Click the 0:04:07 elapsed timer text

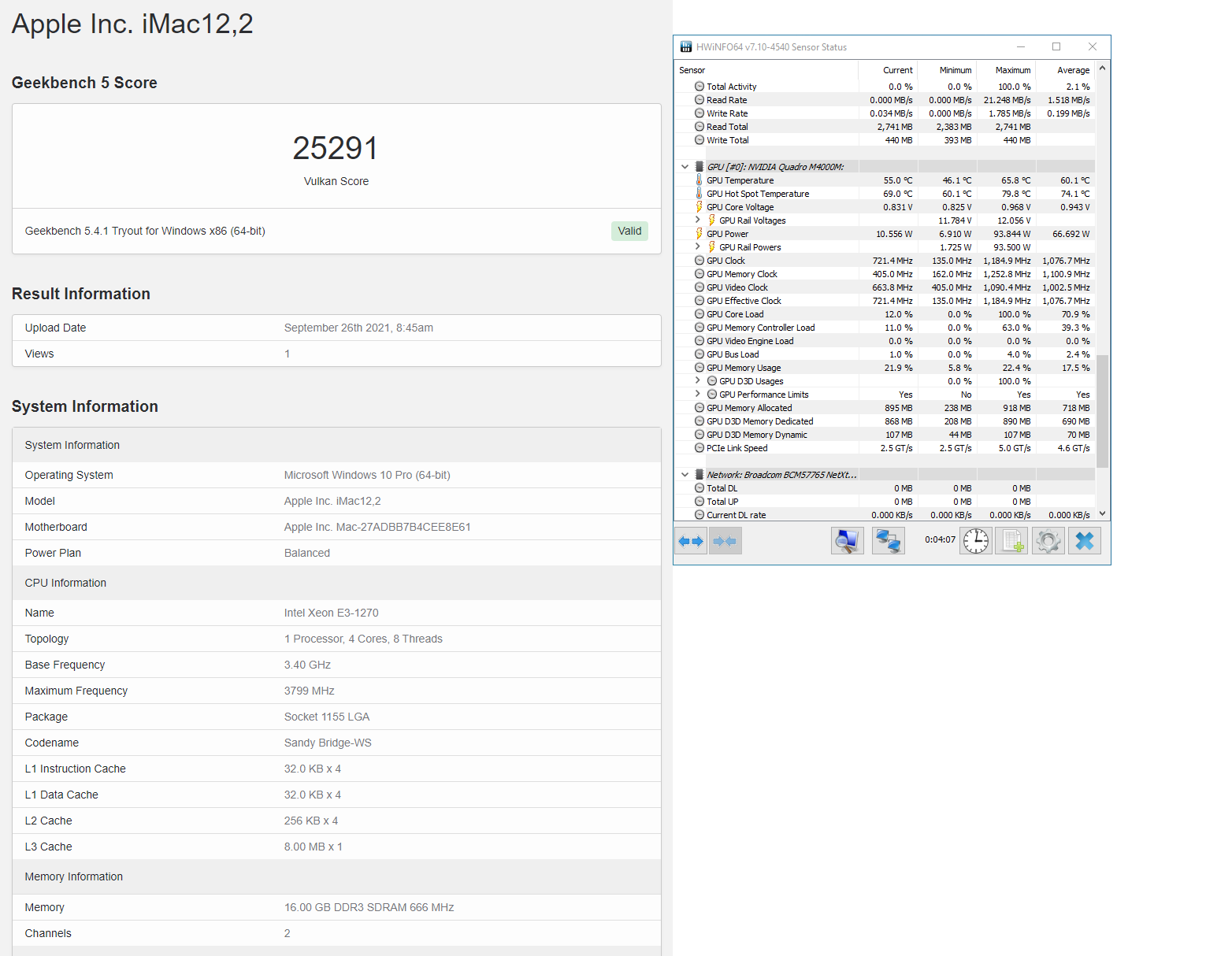point(940,540)
